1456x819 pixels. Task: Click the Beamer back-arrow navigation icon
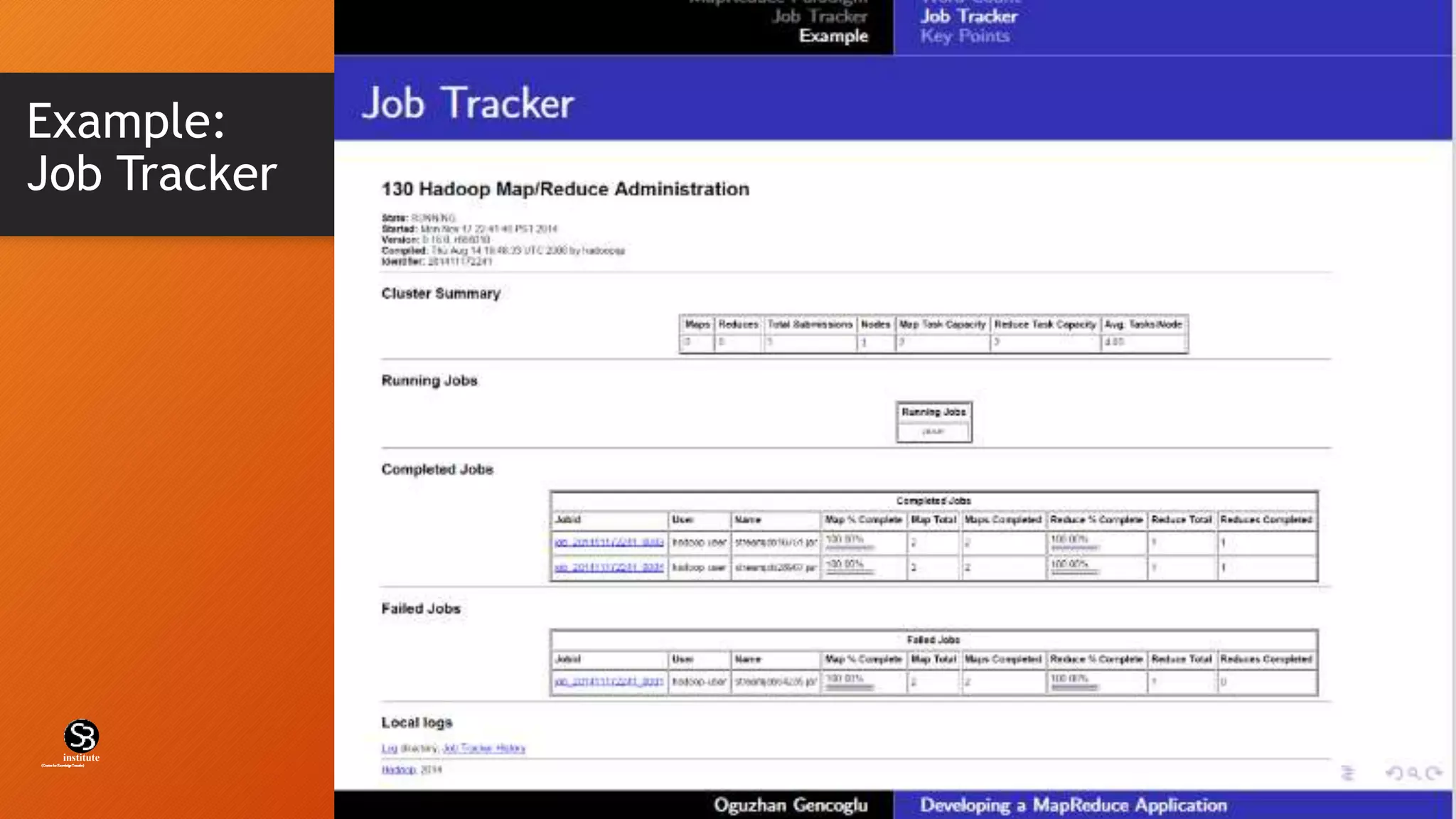click(1393, 773)
